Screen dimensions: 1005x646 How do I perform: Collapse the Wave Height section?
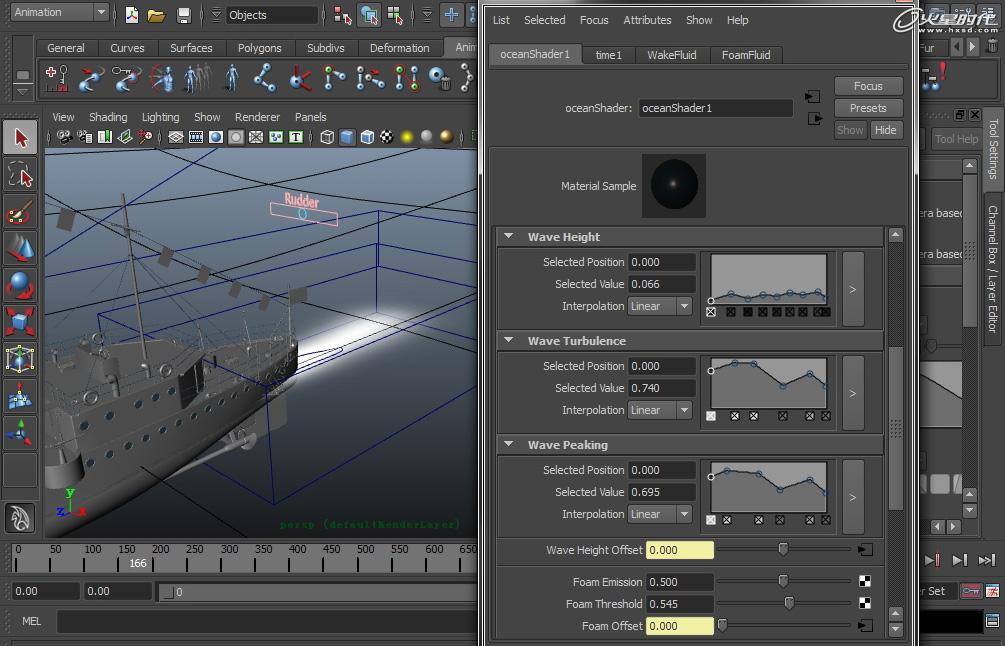click(508, 237)
